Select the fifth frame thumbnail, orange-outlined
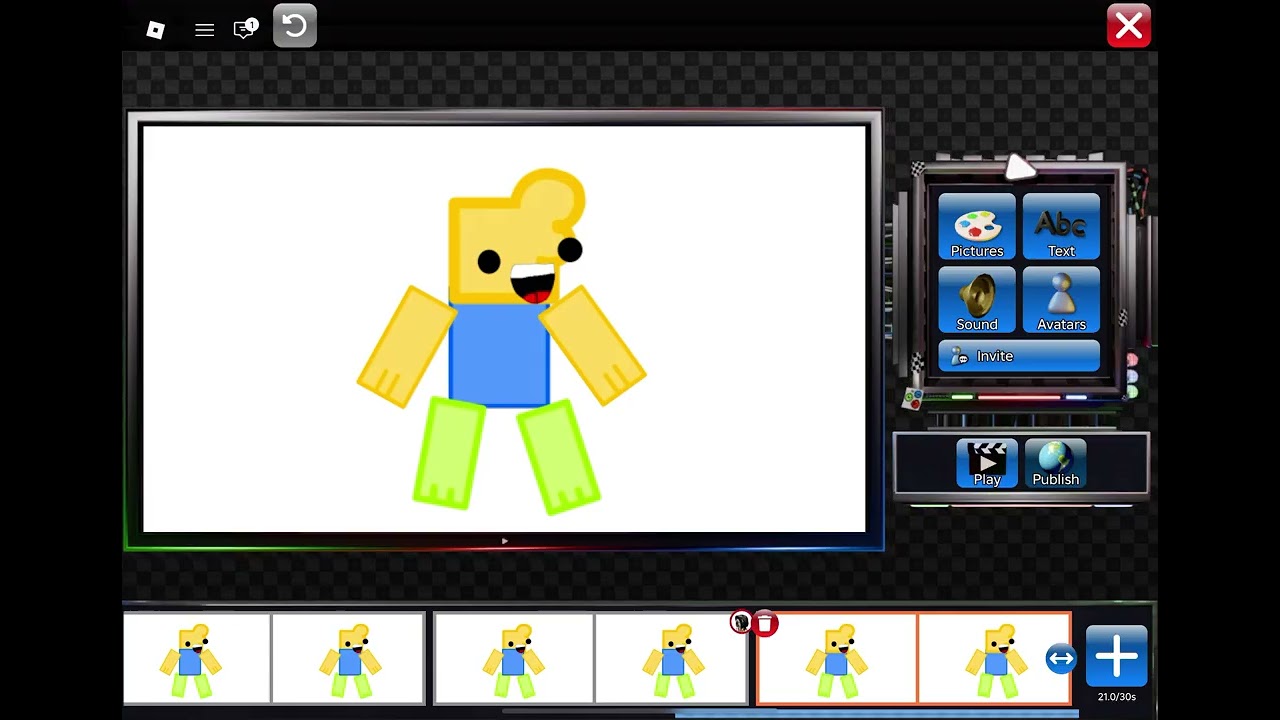 point(837,658)
